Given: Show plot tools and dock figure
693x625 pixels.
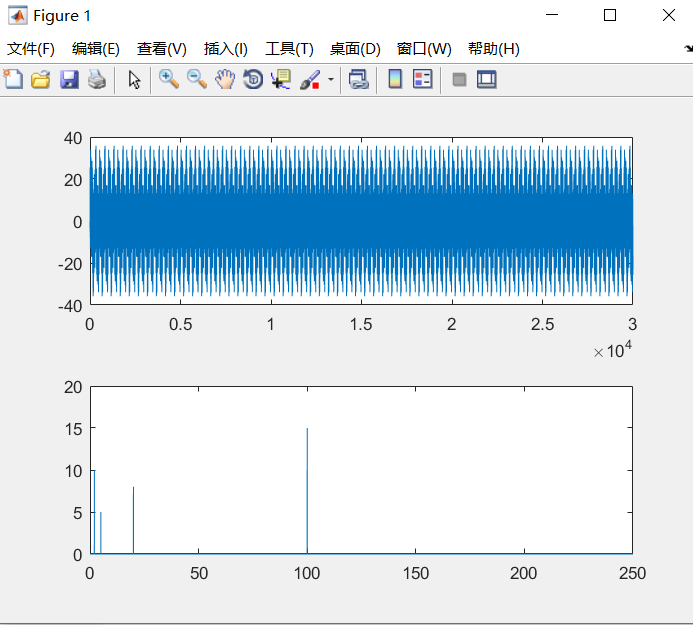Looking at the screenshot, I should (x=487, y=80).
